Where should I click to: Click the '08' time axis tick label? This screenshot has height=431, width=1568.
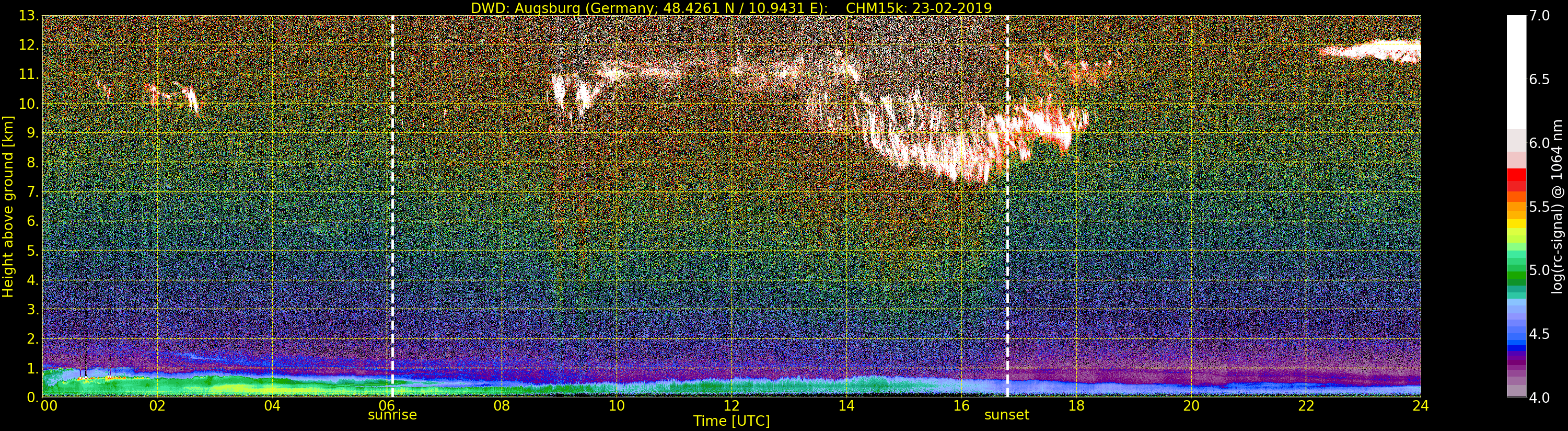(x=502, y=405)
